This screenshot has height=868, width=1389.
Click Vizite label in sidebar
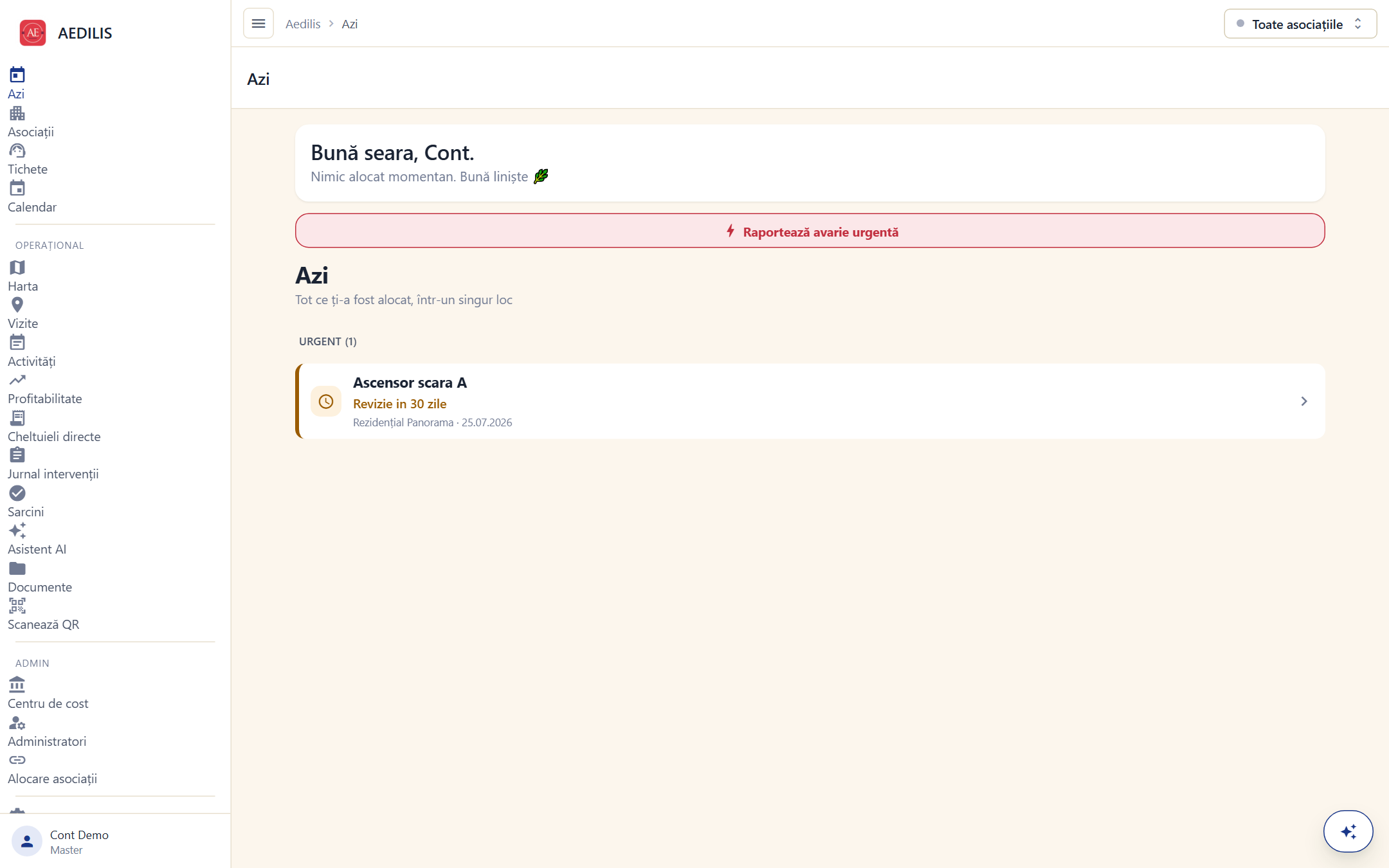click(x=23, y=323)
